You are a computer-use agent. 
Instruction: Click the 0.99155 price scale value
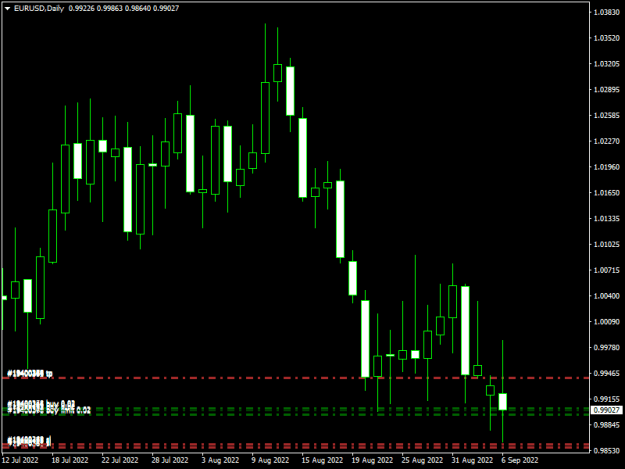point(607,399)
